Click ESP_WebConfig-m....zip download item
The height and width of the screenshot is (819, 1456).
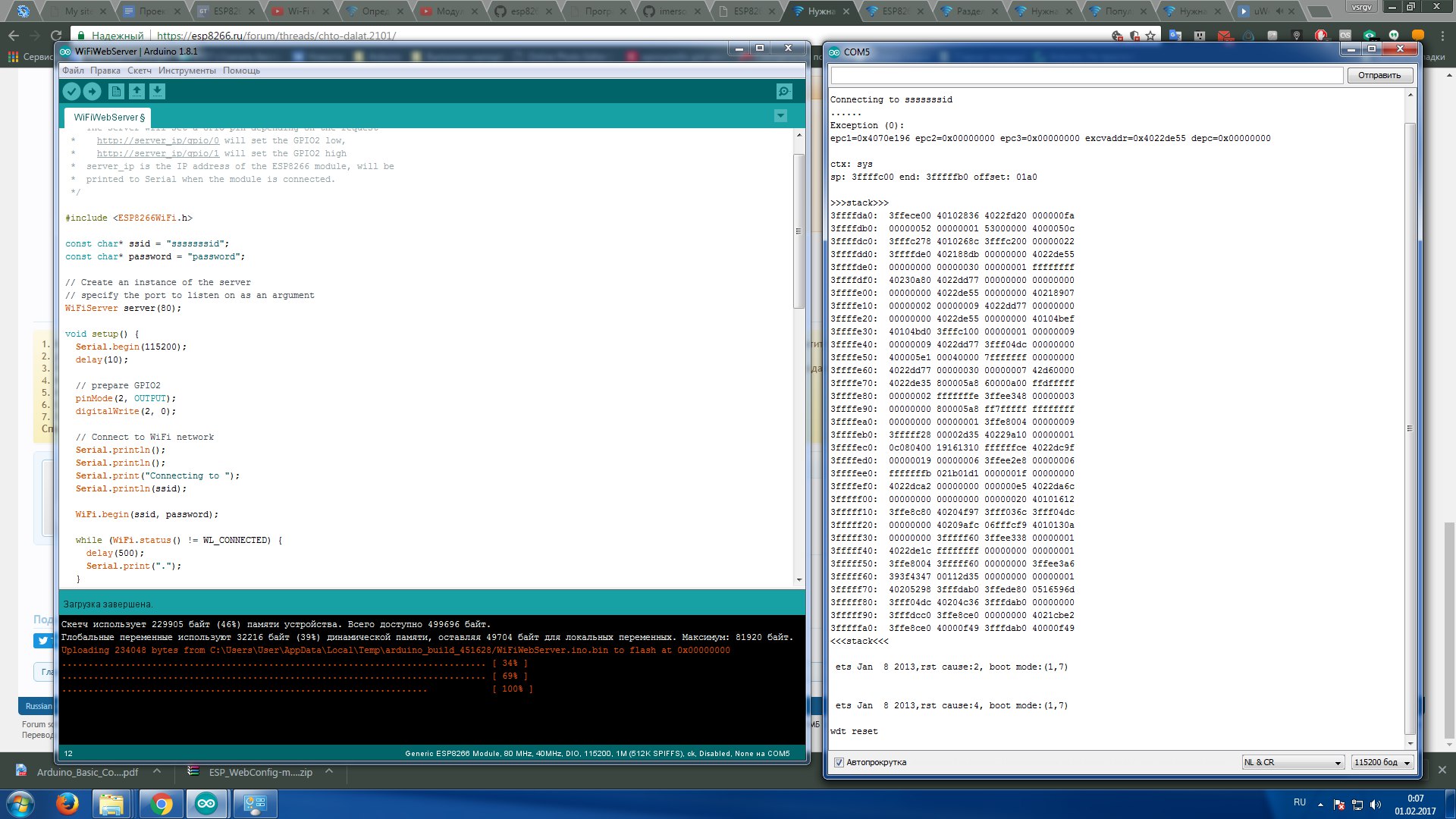250,772
